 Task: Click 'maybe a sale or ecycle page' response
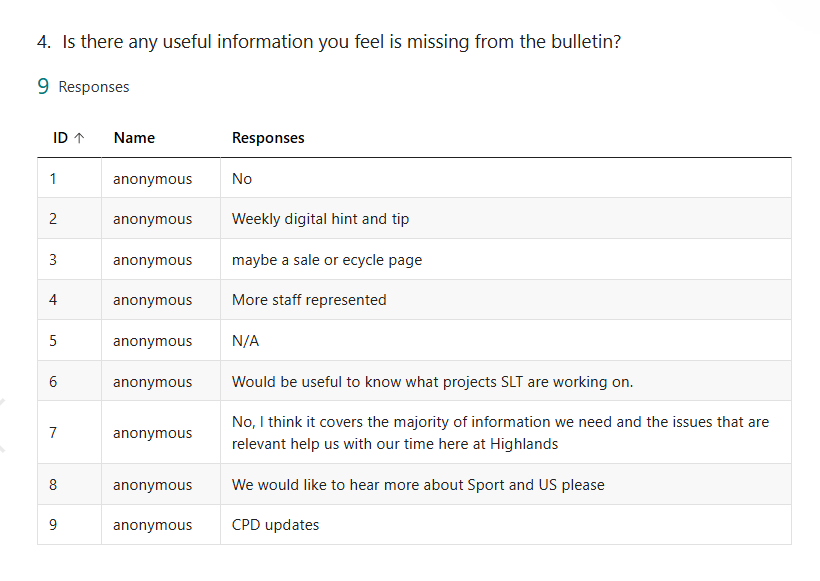pos(327,260)
